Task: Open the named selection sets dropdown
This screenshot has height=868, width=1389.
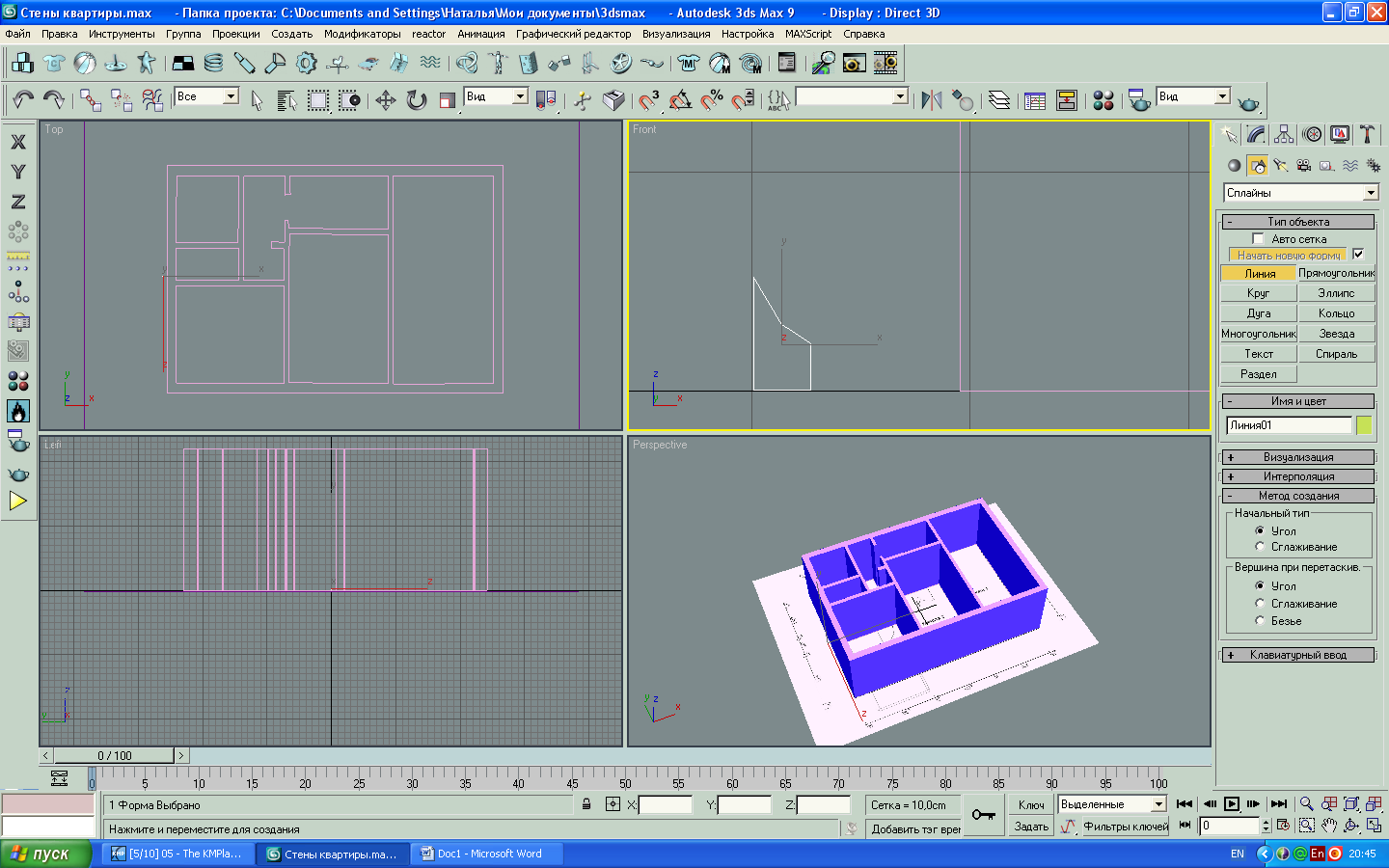Action: [x=900, y=96]
